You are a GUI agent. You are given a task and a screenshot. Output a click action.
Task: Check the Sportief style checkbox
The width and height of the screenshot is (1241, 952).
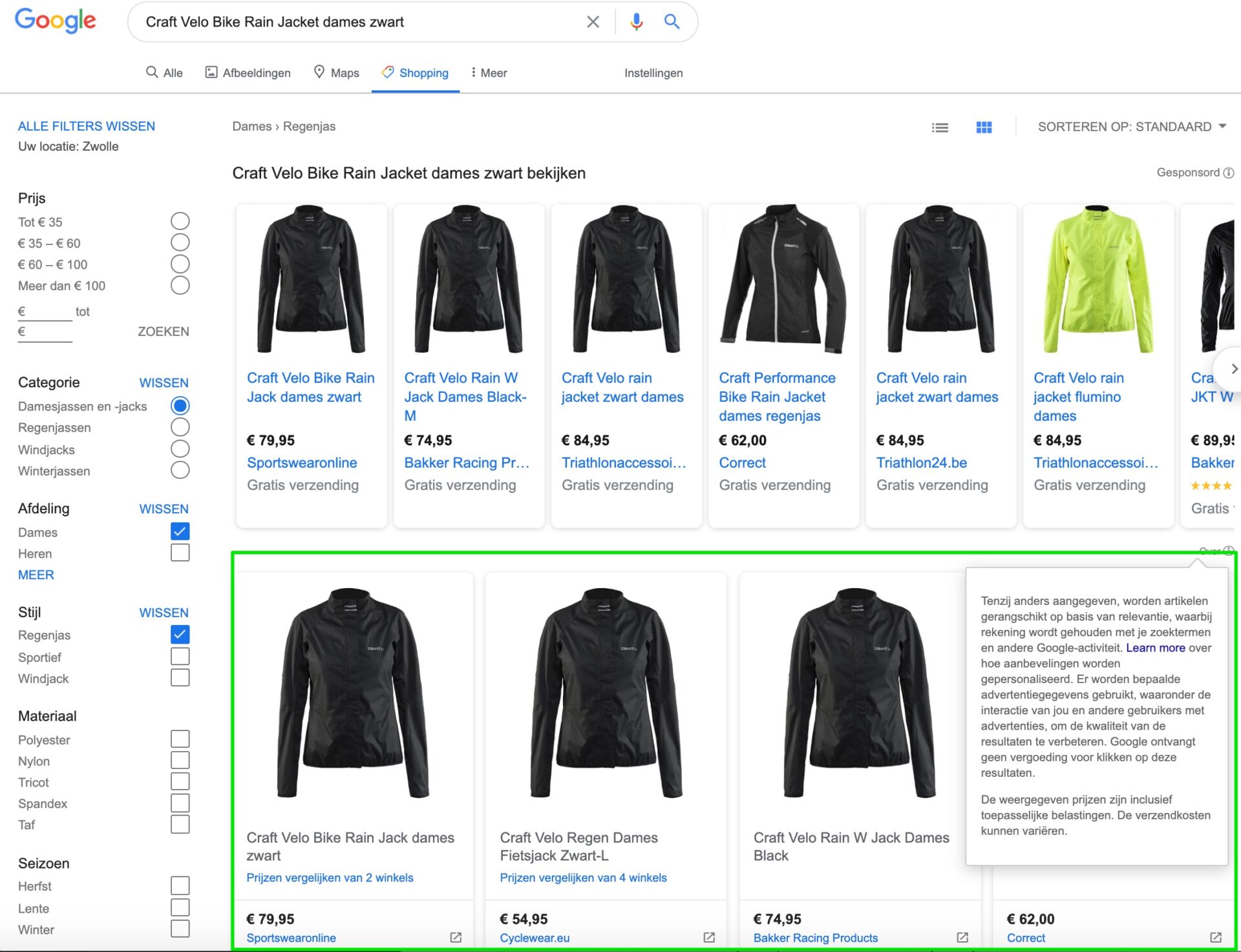click(x=180, y=656)
